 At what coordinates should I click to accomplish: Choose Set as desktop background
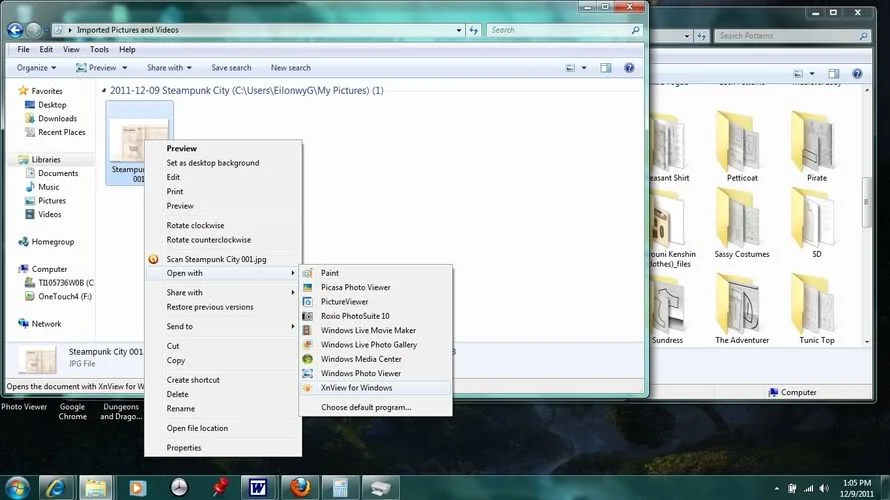(223, 163)
